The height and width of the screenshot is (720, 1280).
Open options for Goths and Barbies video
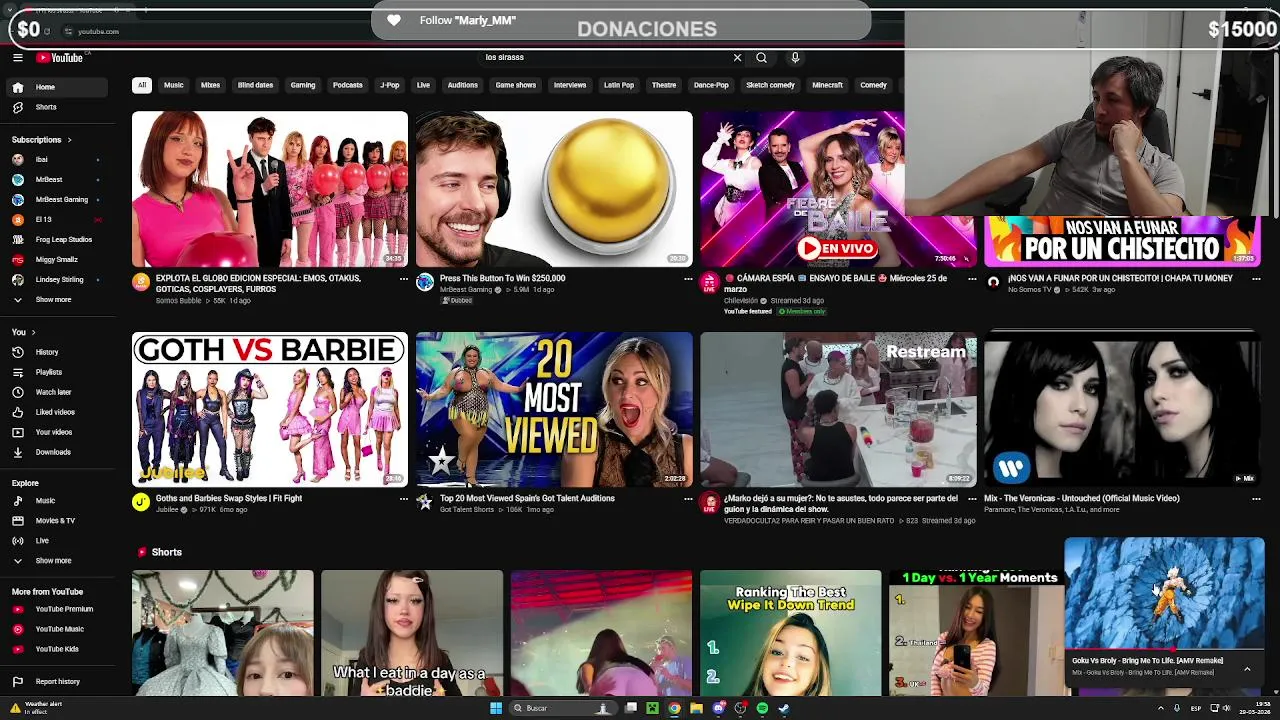pyautogui.click(x=404, y=498)
